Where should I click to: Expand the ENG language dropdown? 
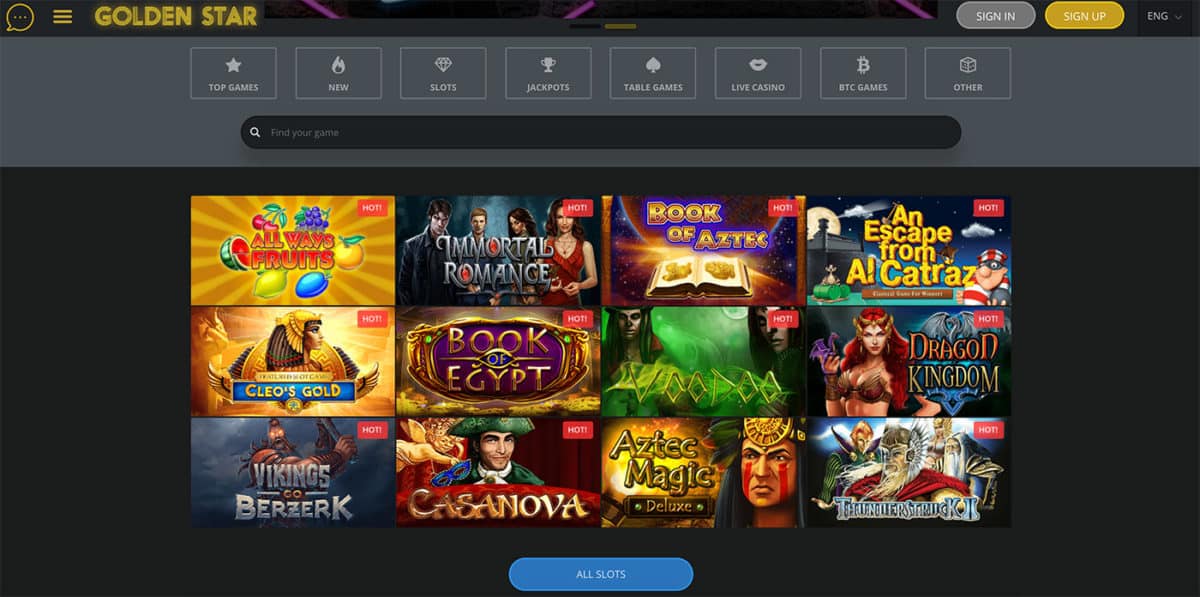point(1164,16)
